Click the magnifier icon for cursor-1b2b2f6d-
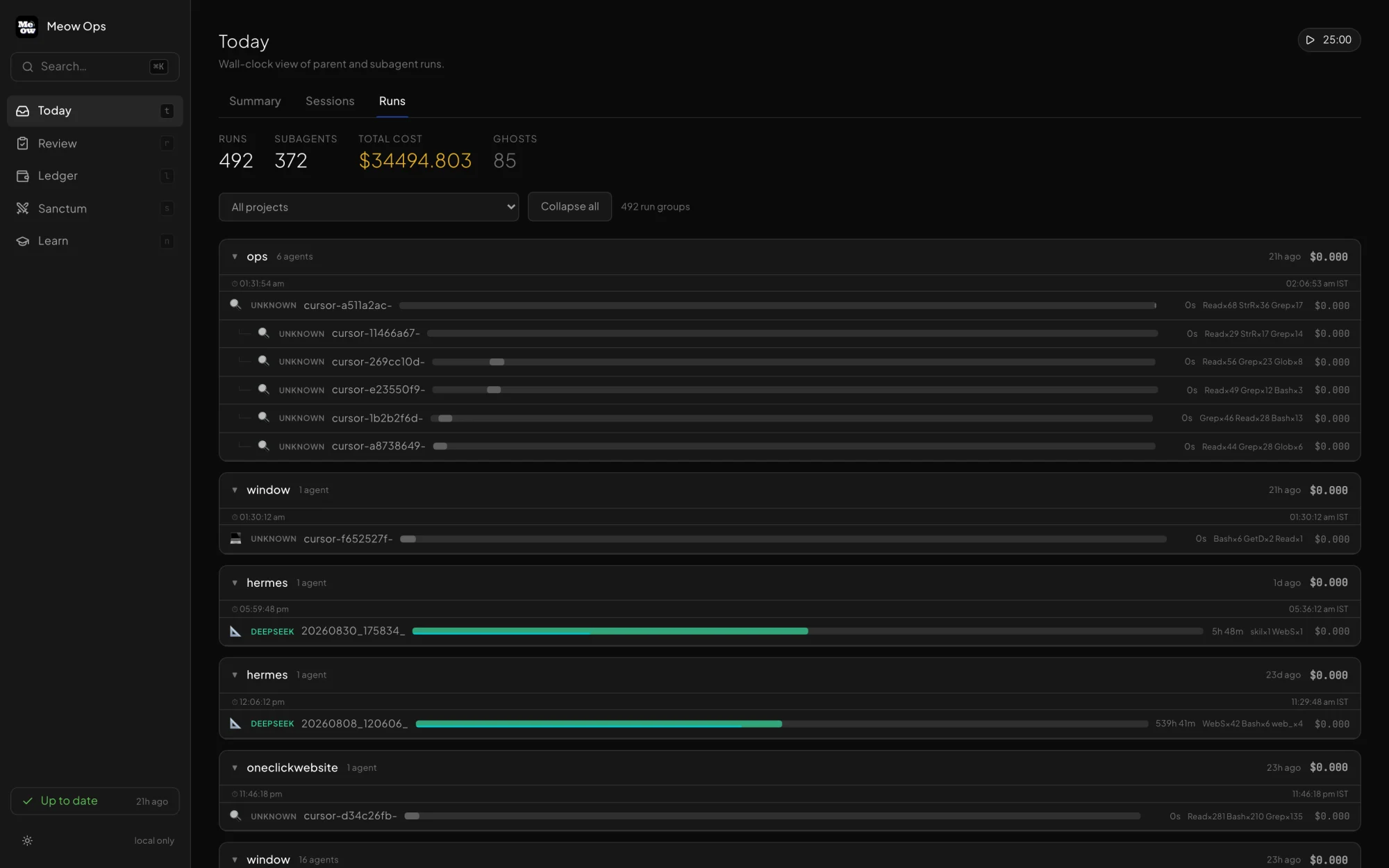Image resolution: width=1389 pixels, height=868 pixels. (x=264, y=417)
